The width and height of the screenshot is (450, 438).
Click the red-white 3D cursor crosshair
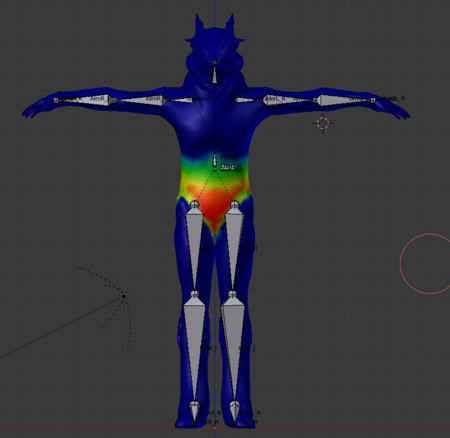(323, 123)
